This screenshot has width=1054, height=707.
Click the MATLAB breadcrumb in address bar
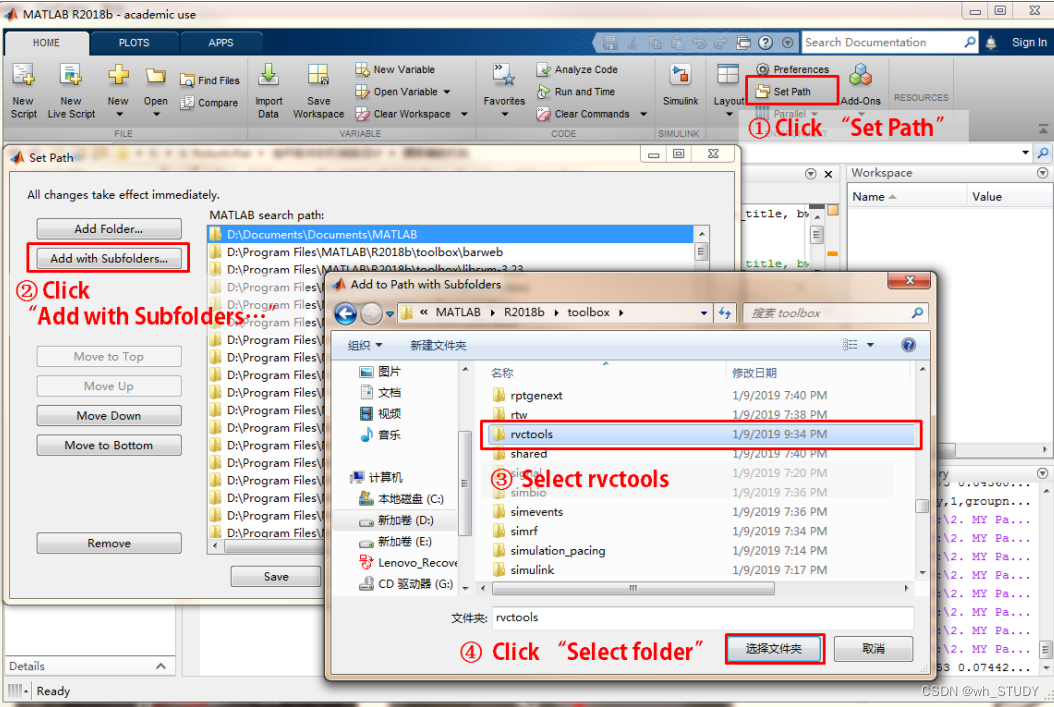click(458, 313)
